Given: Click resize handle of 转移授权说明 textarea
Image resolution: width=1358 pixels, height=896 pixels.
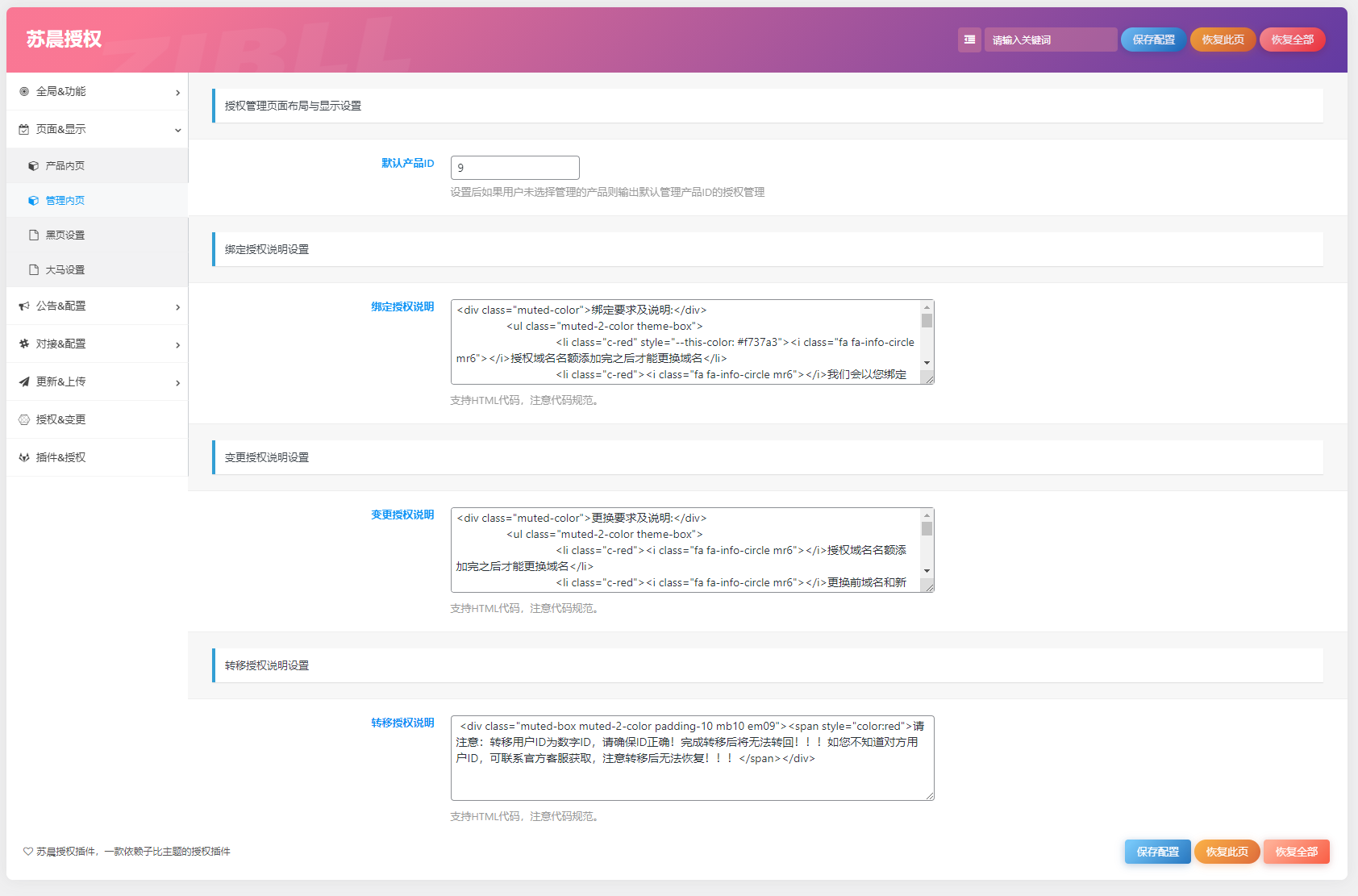Looking at the screenshot, I should pyautogui.click(x=929, y=795).
